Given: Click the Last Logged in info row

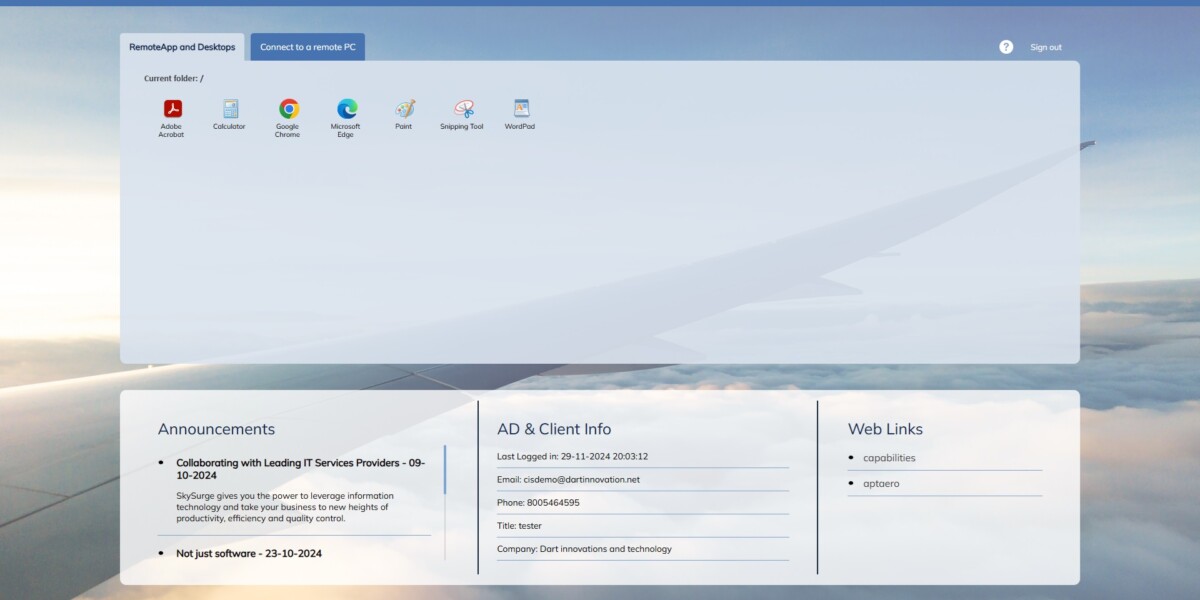Looking at the screenshot, I should [x=571, y=456].
